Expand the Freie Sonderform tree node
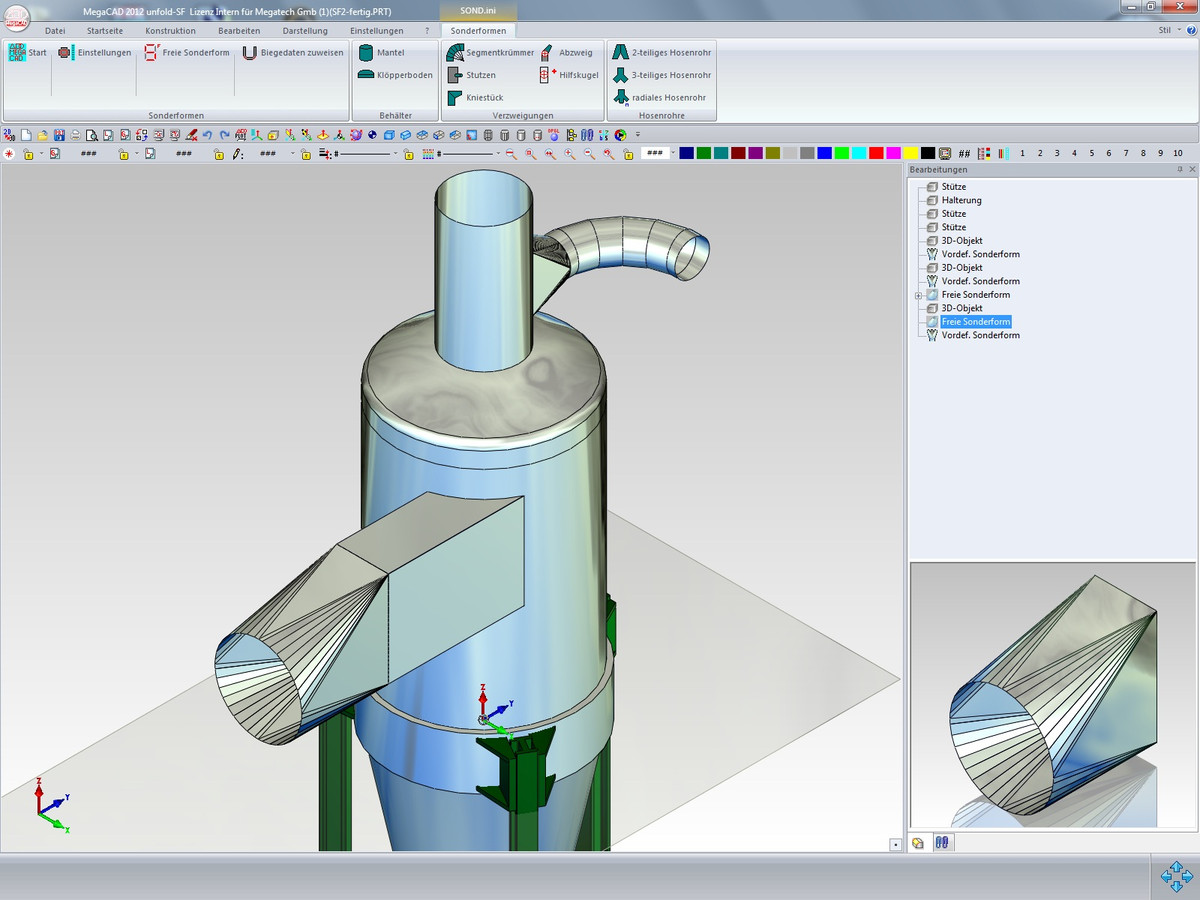The height and width of the screenshot is (900, 1200). pyautogui.click(x=918, y=295)
